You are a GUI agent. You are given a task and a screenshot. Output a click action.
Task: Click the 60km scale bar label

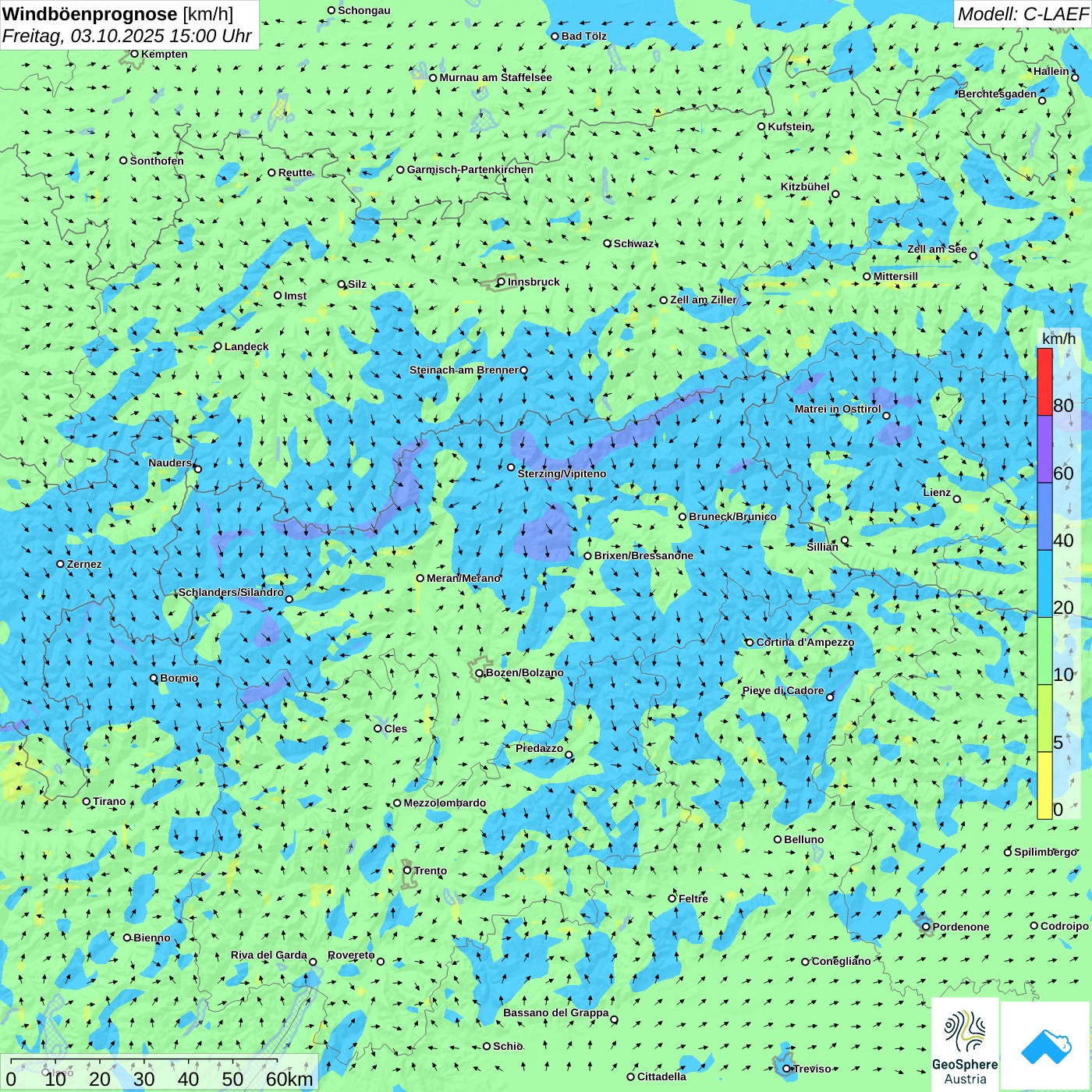point(289,1079)
